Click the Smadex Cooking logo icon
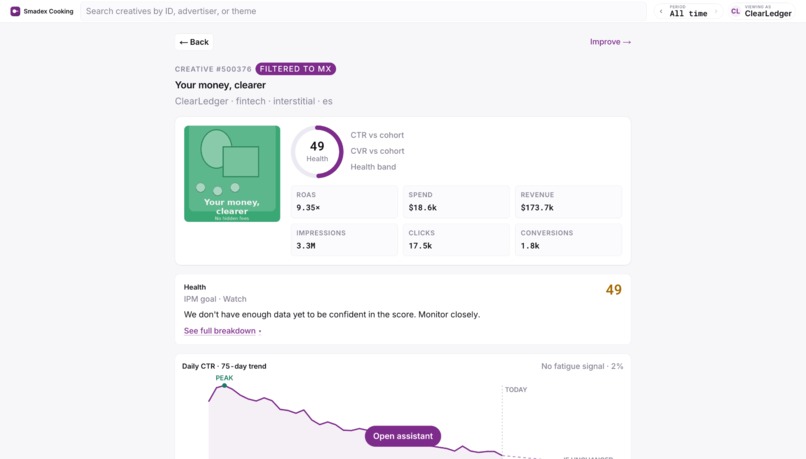 [15, 11]
